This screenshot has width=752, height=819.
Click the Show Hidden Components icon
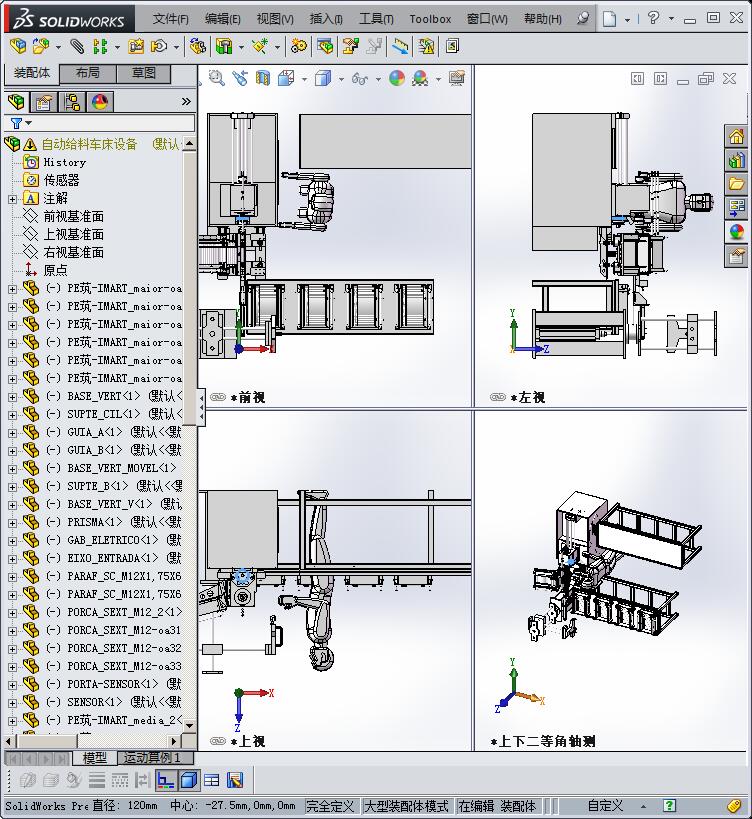[x=198, y=46]
